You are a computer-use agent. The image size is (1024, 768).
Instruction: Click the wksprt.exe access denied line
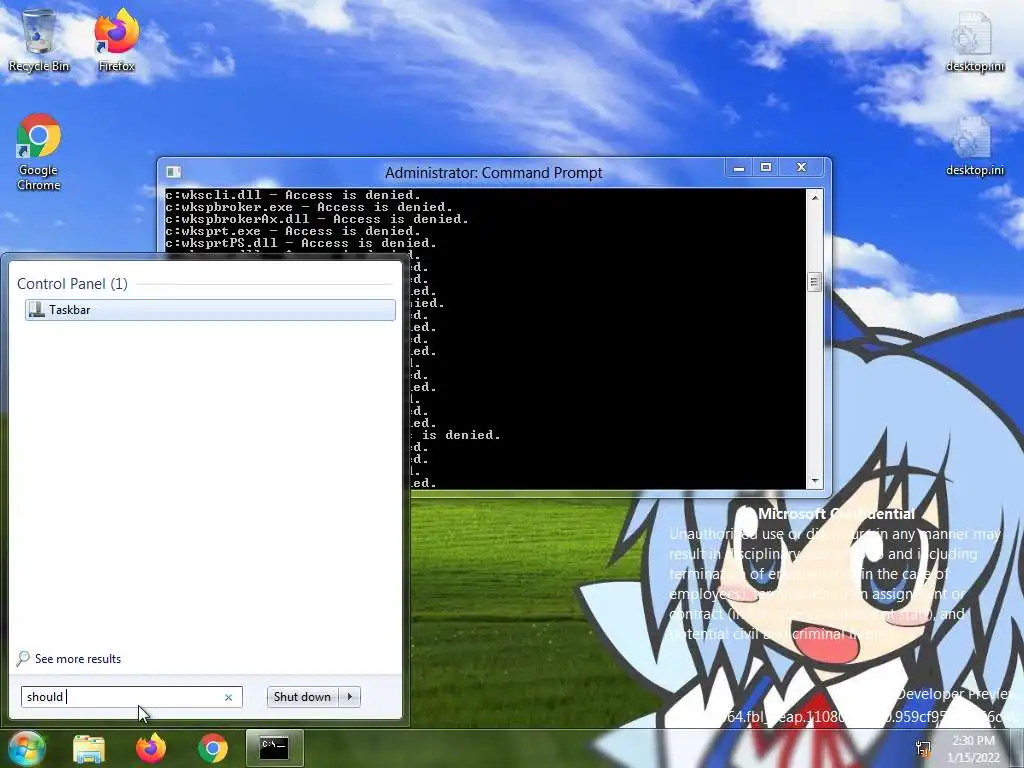[x=293, y=231]
